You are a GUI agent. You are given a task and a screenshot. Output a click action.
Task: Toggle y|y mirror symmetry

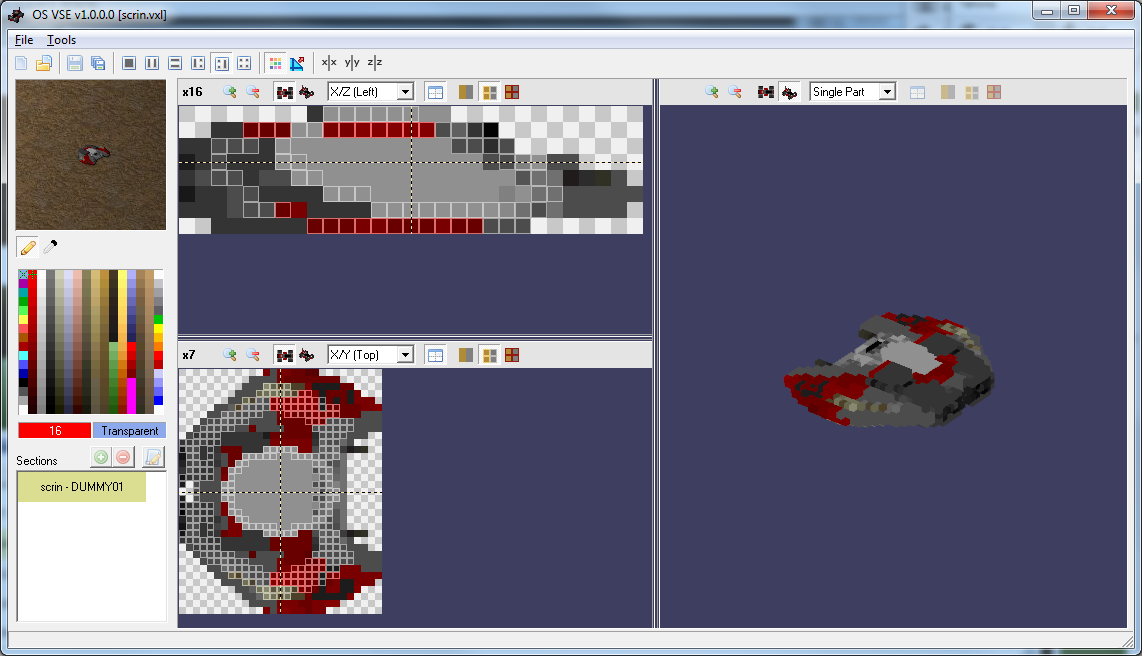[352, 63]
